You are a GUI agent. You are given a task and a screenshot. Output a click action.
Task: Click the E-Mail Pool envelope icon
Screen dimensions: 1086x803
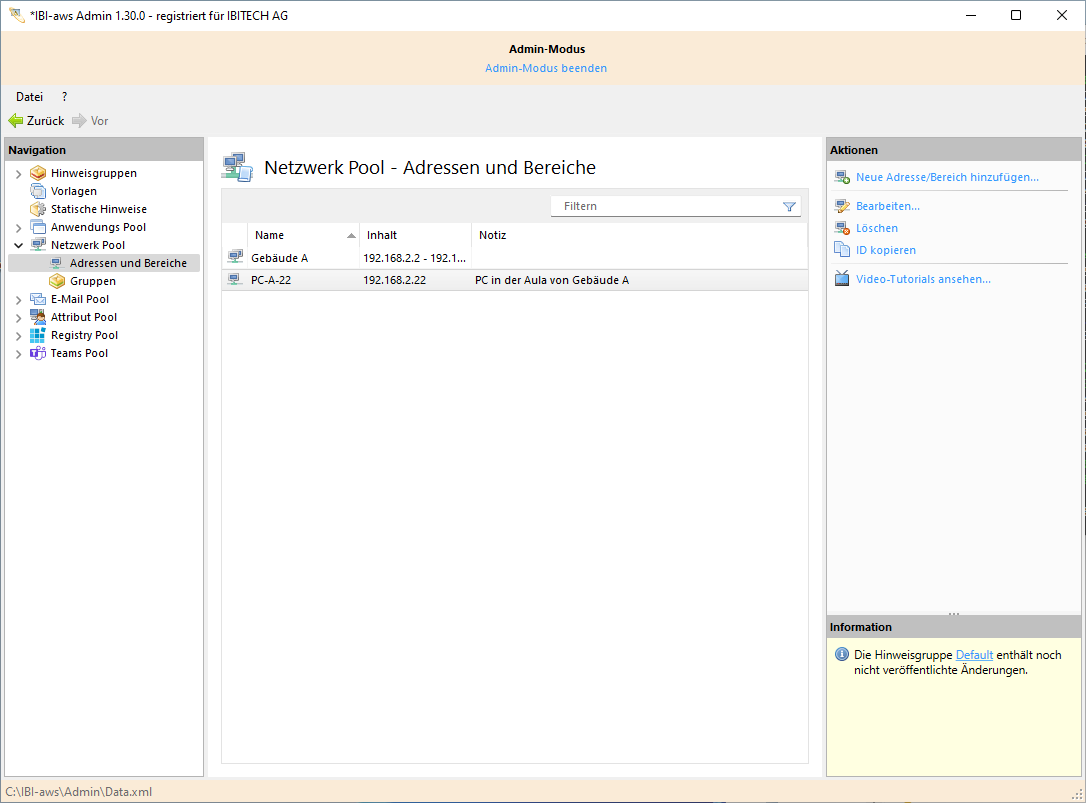(x=38, y=299)
